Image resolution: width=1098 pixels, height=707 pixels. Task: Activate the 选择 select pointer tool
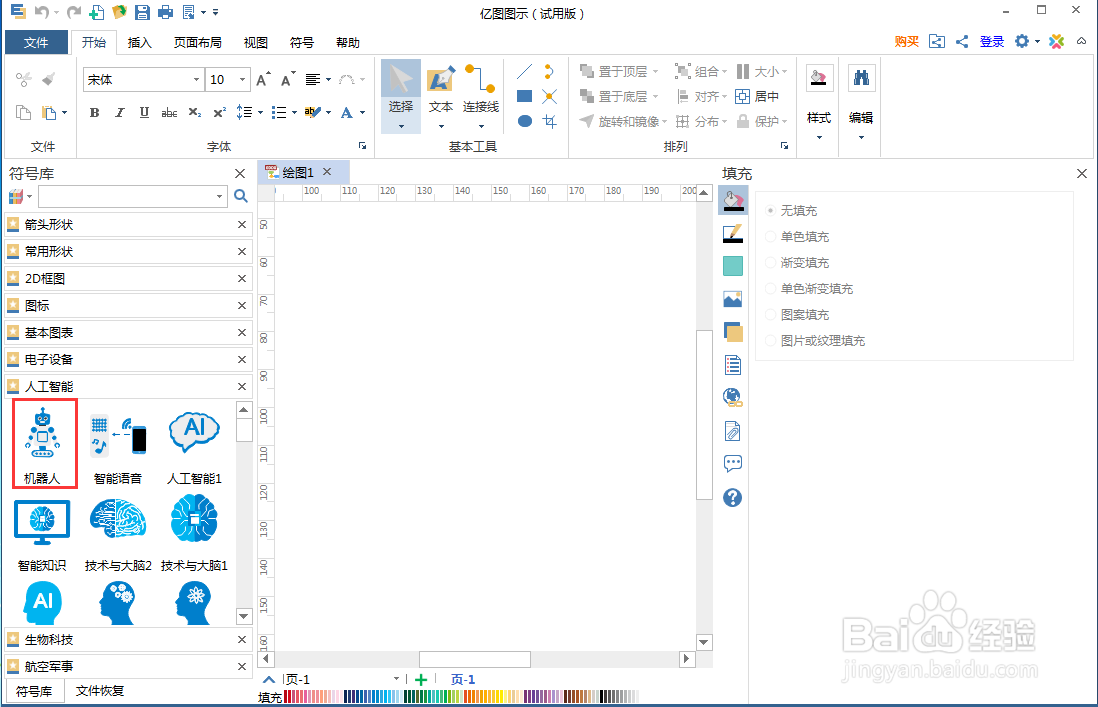point(401,95)
